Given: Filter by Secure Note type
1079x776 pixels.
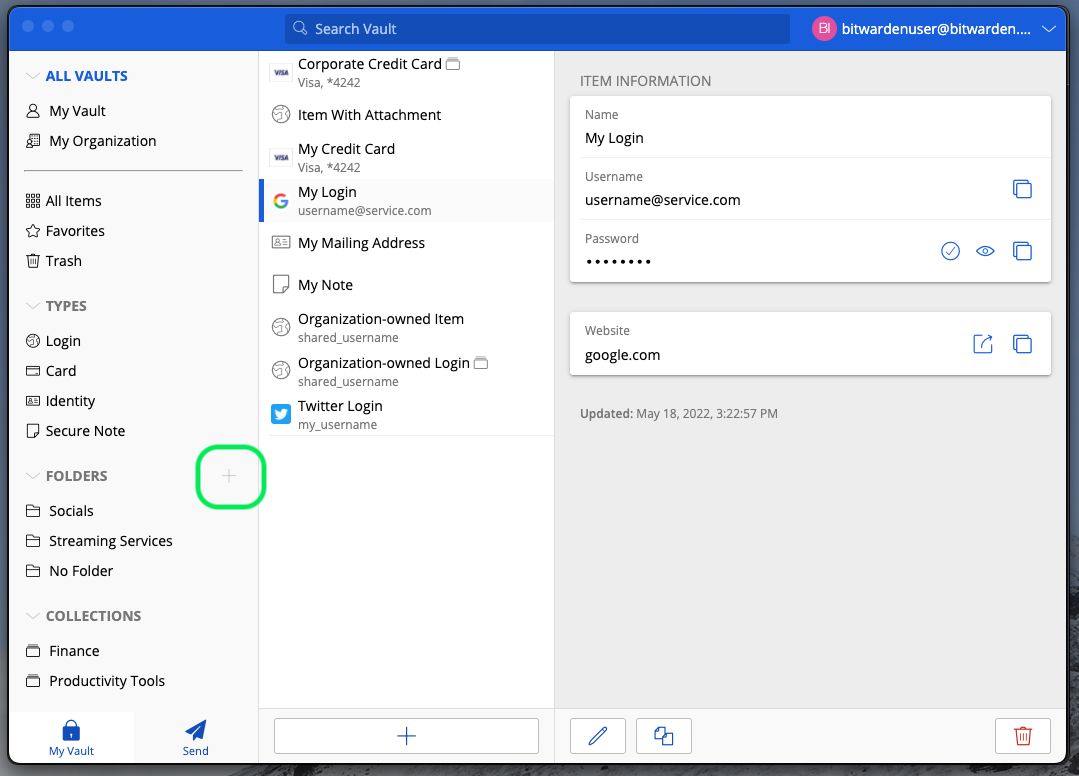Looking at the screenshot, I should coord(76,431).
